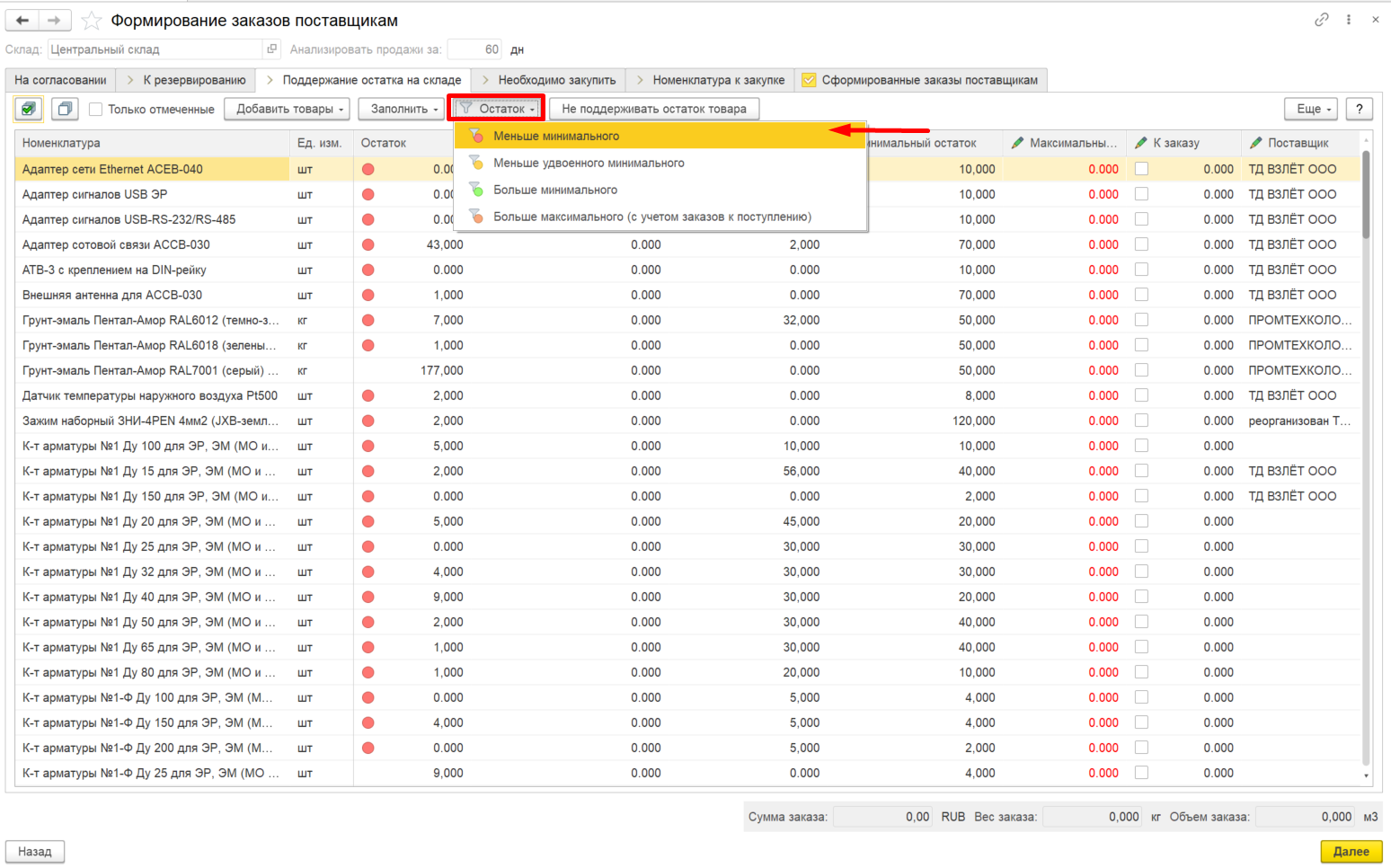Tick К заказу checkbox for Грунт-эмаль RAL7001 (серый)
The width and height of the screenshot is (1391, 868).
click(x=1141, y=370)
